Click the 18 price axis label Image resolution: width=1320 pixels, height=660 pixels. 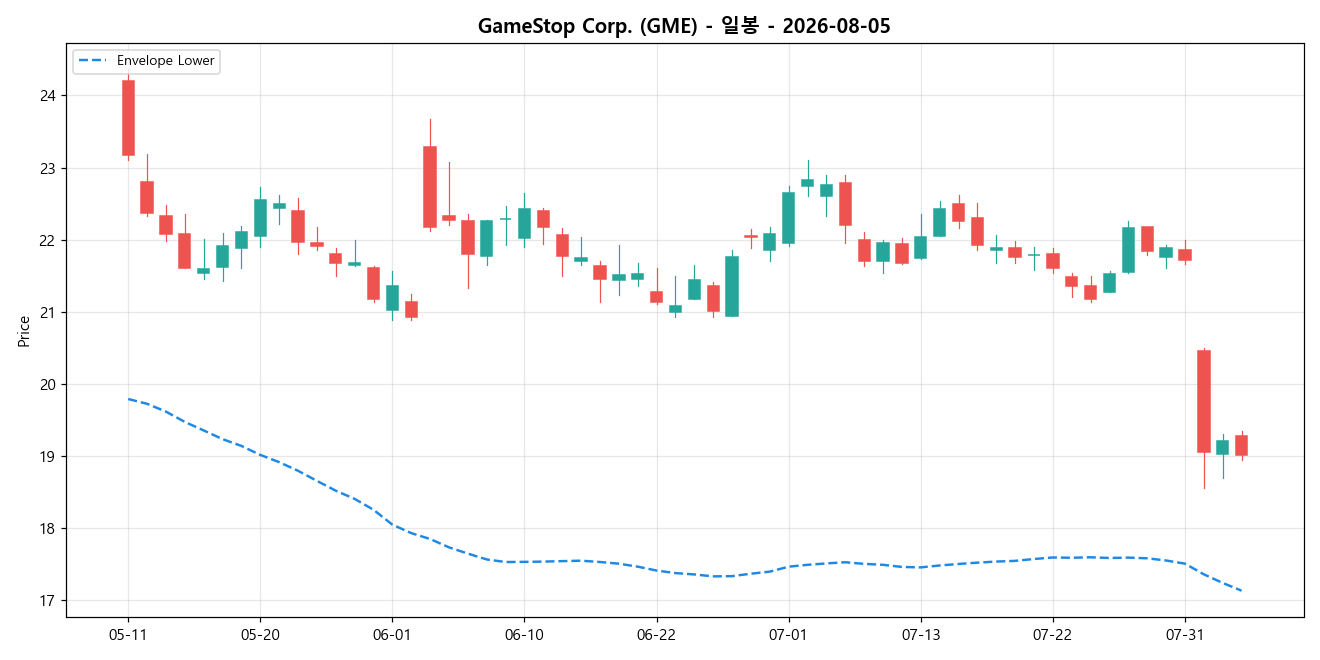point(48,529)
